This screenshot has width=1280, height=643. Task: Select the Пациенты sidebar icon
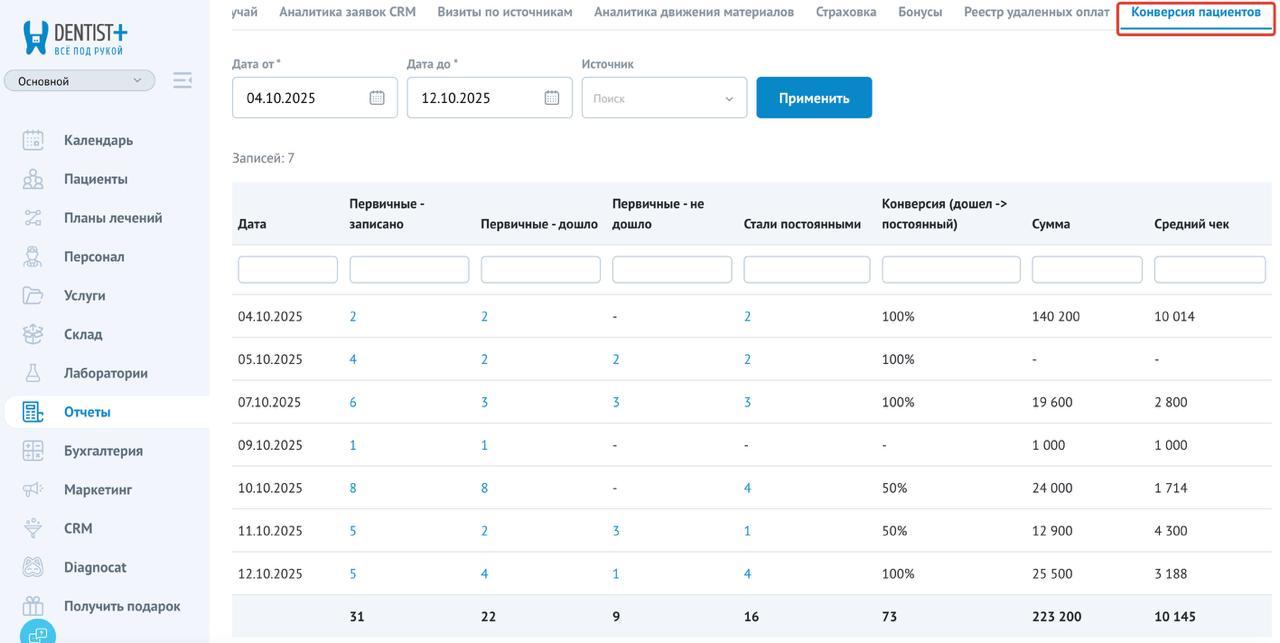32,178
